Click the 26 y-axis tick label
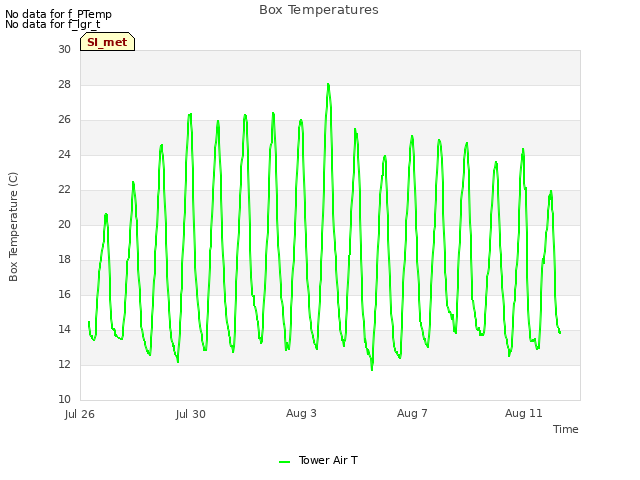This screenshot has height=480, width=640. (x=64, y=120)
